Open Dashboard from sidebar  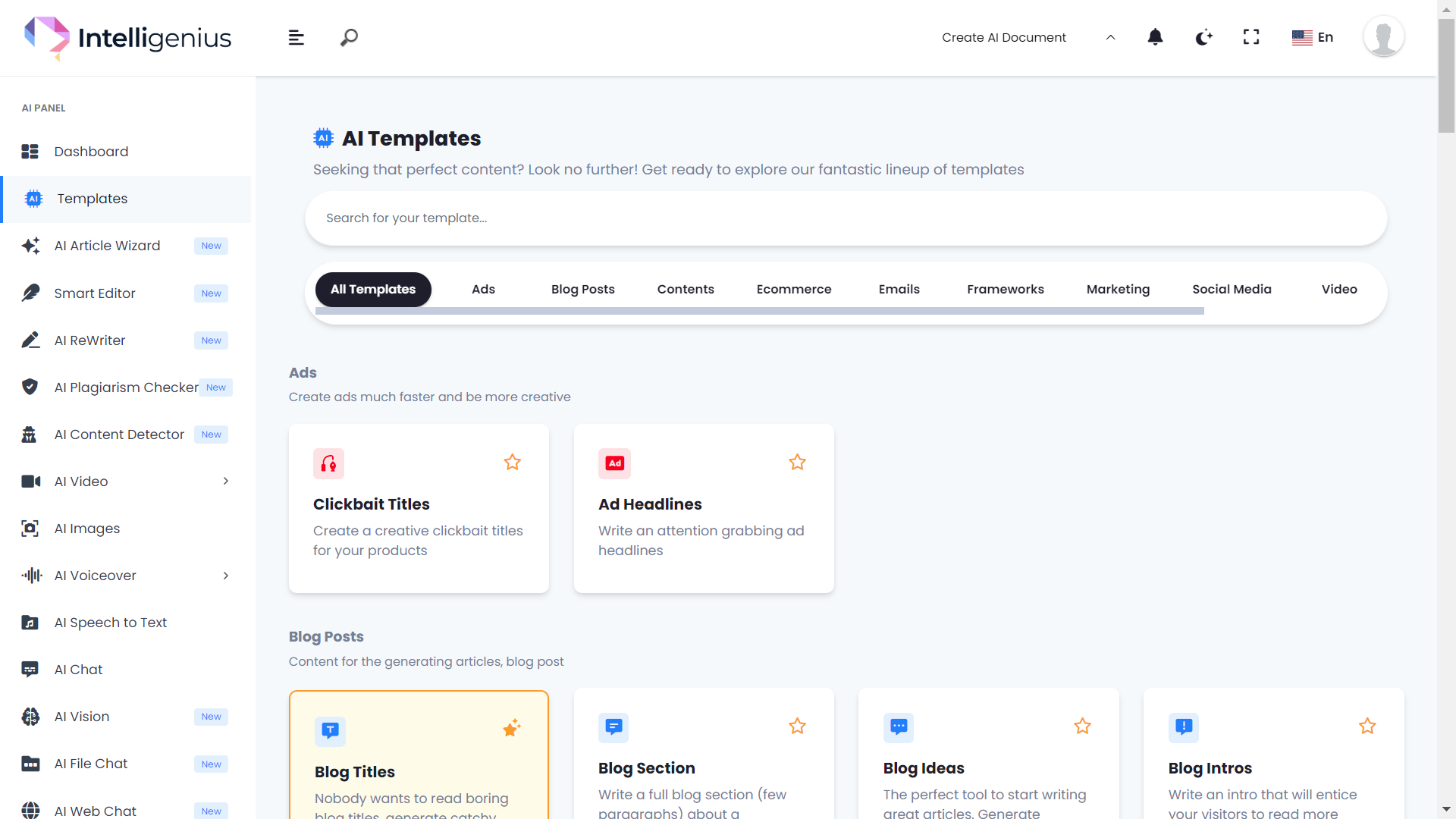91,152
